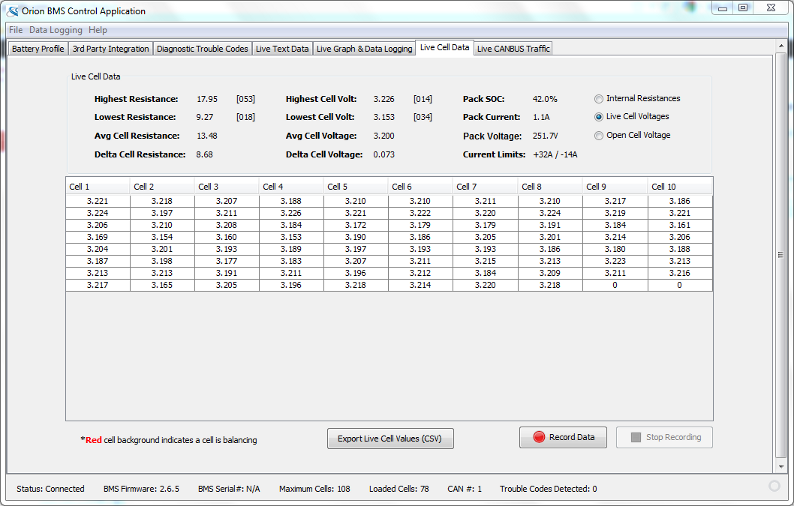Viewport: 794px width, 506px height.
Task: Click the last-row Cell 10 value 0
Action: 680,285
